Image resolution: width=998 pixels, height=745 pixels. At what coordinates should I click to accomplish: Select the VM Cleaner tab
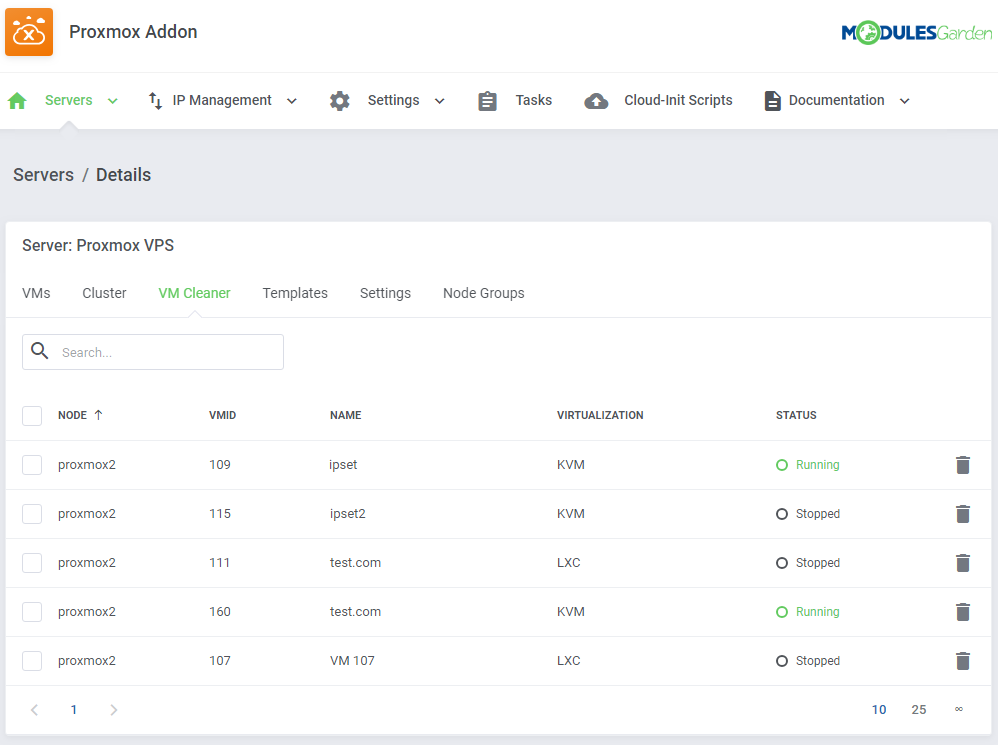click(194, 293)
